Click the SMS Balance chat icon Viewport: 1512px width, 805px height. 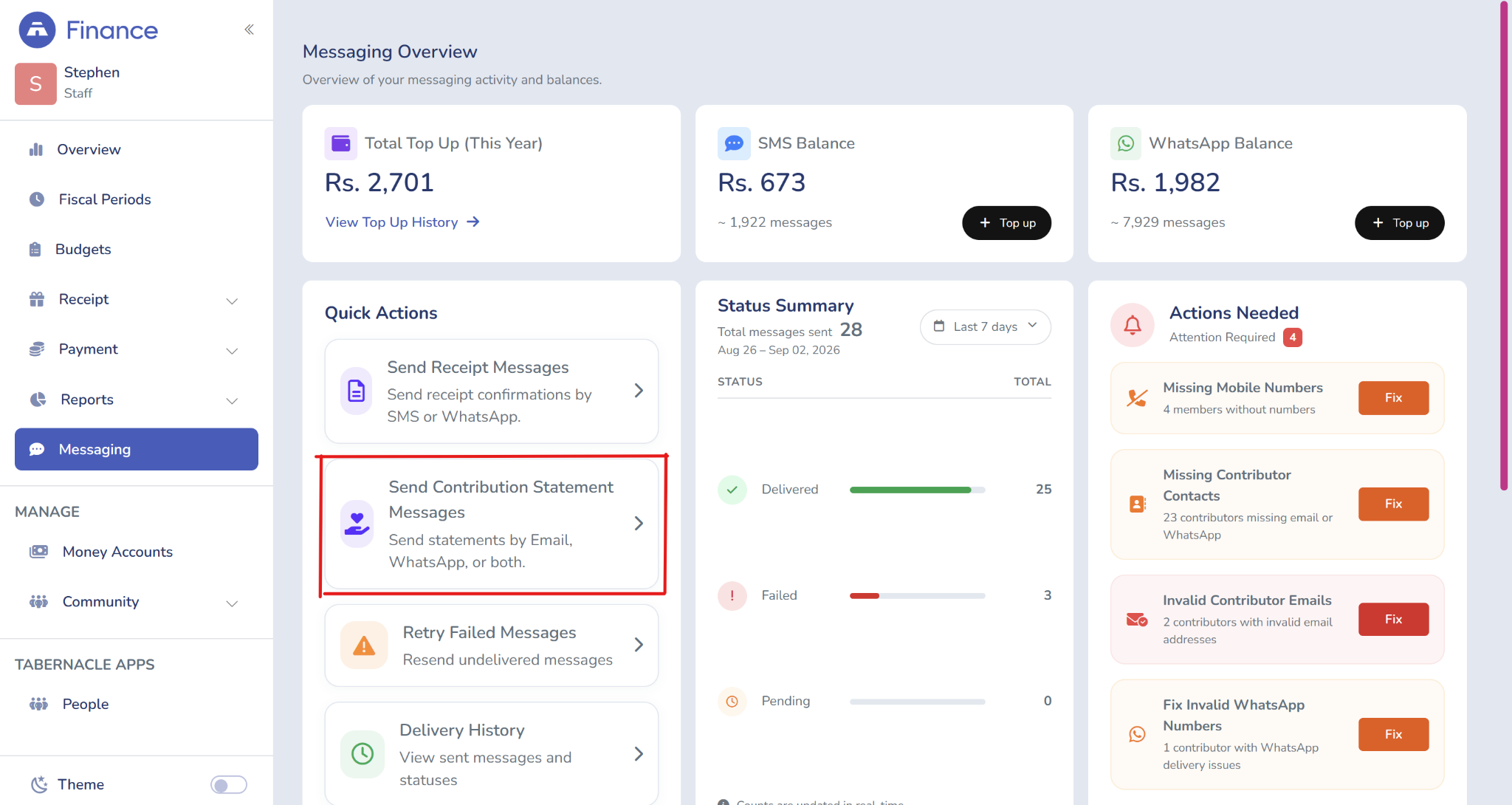(x=734, y=143)
